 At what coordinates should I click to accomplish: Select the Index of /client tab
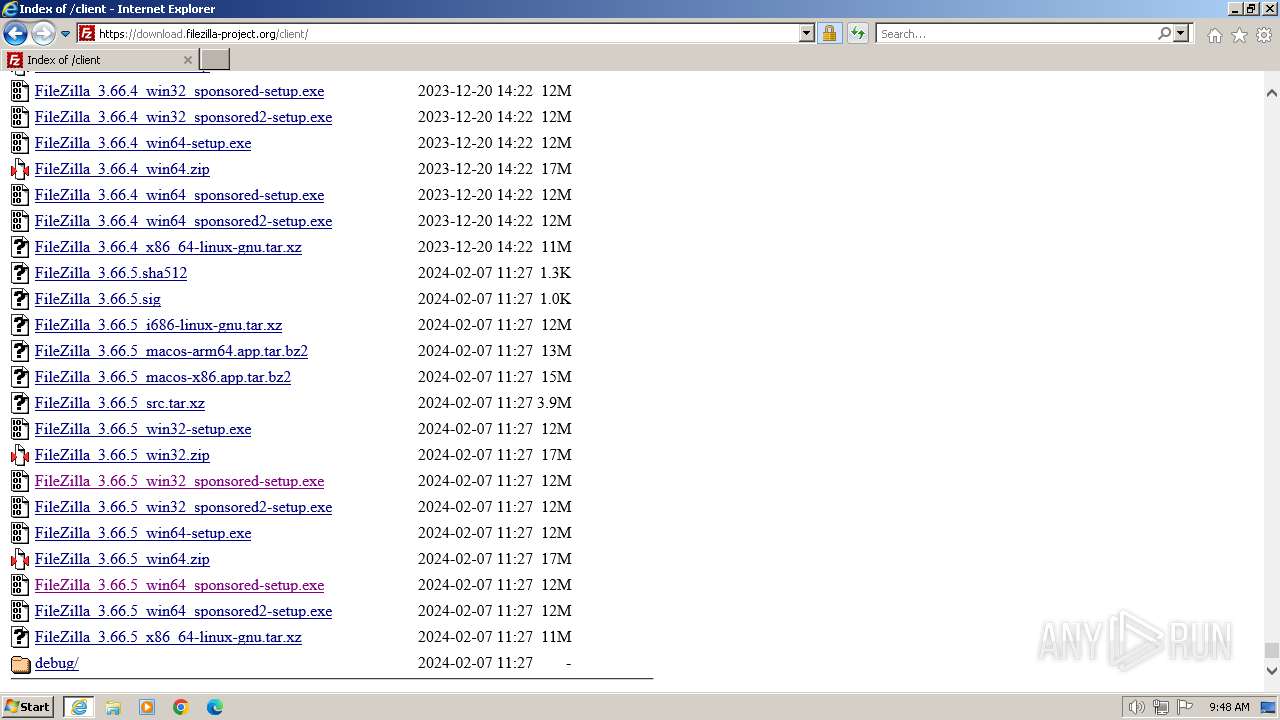click(100, 60)
